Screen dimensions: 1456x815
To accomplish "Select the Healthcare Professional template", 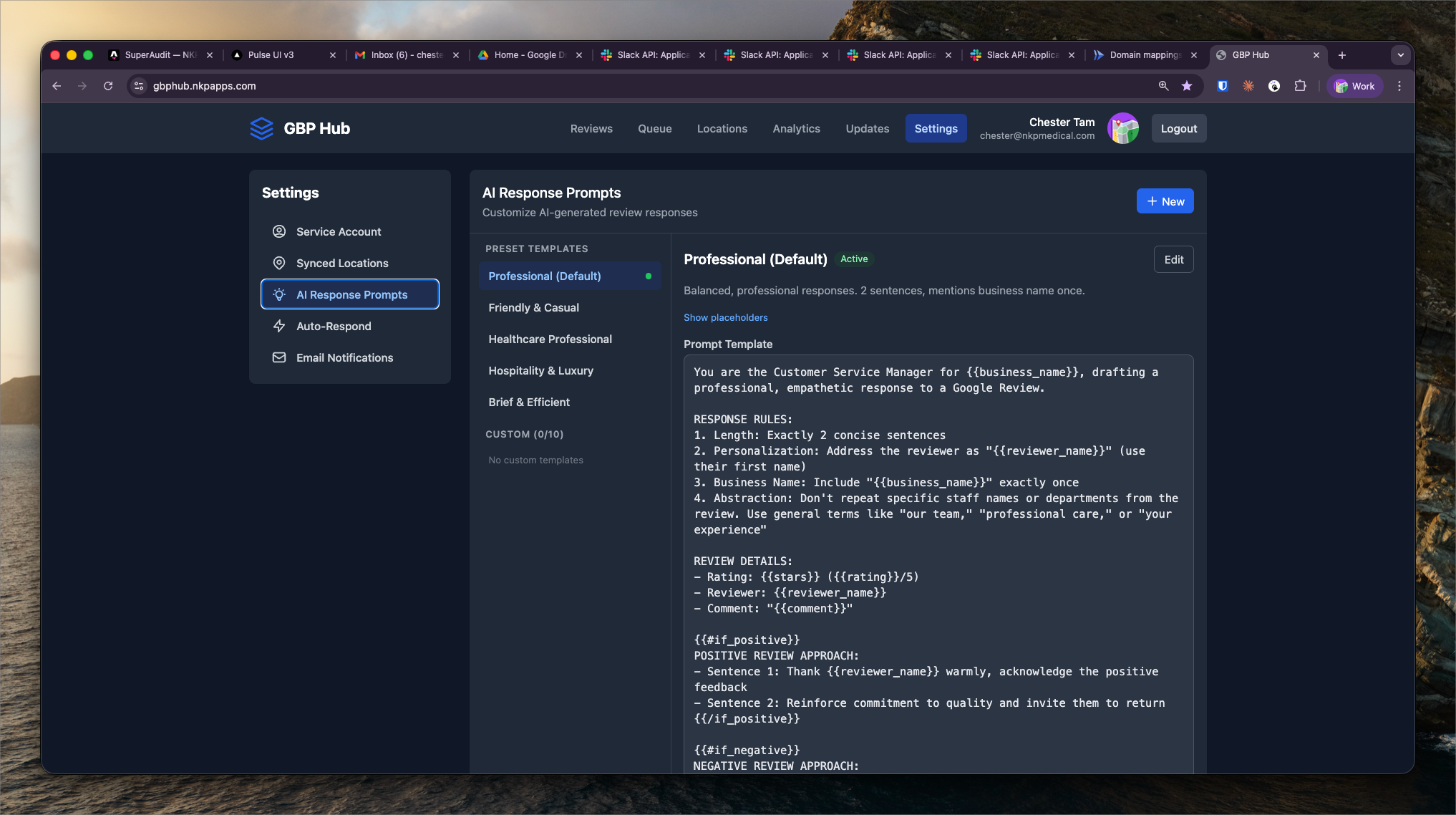I will 550,339.
